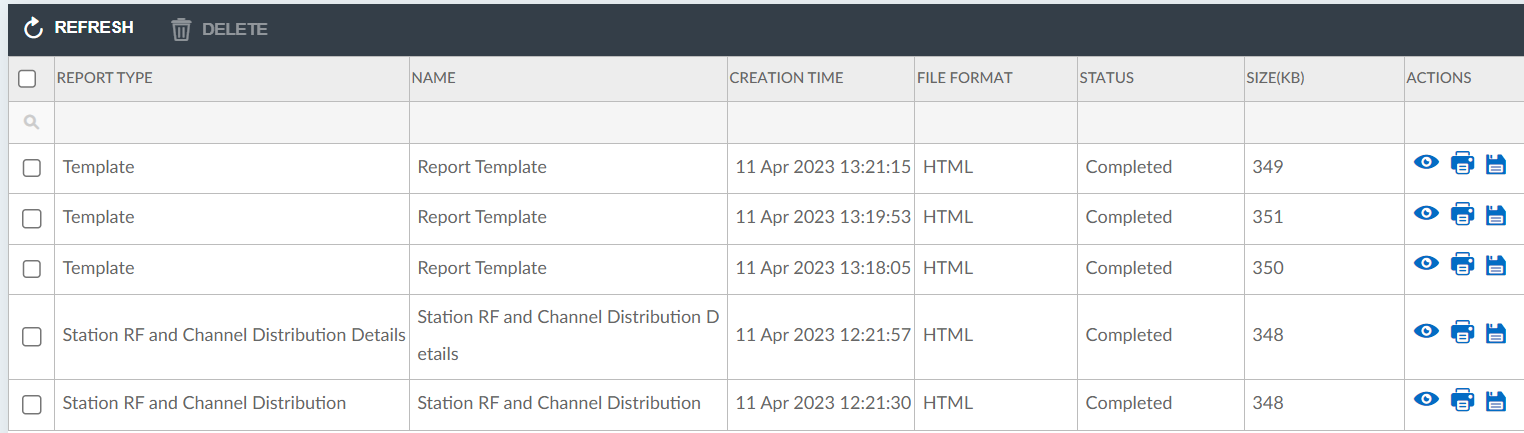Click the Report Type filter field
Viewport: 1524px width, 433px height.
[x=231, y=122]
